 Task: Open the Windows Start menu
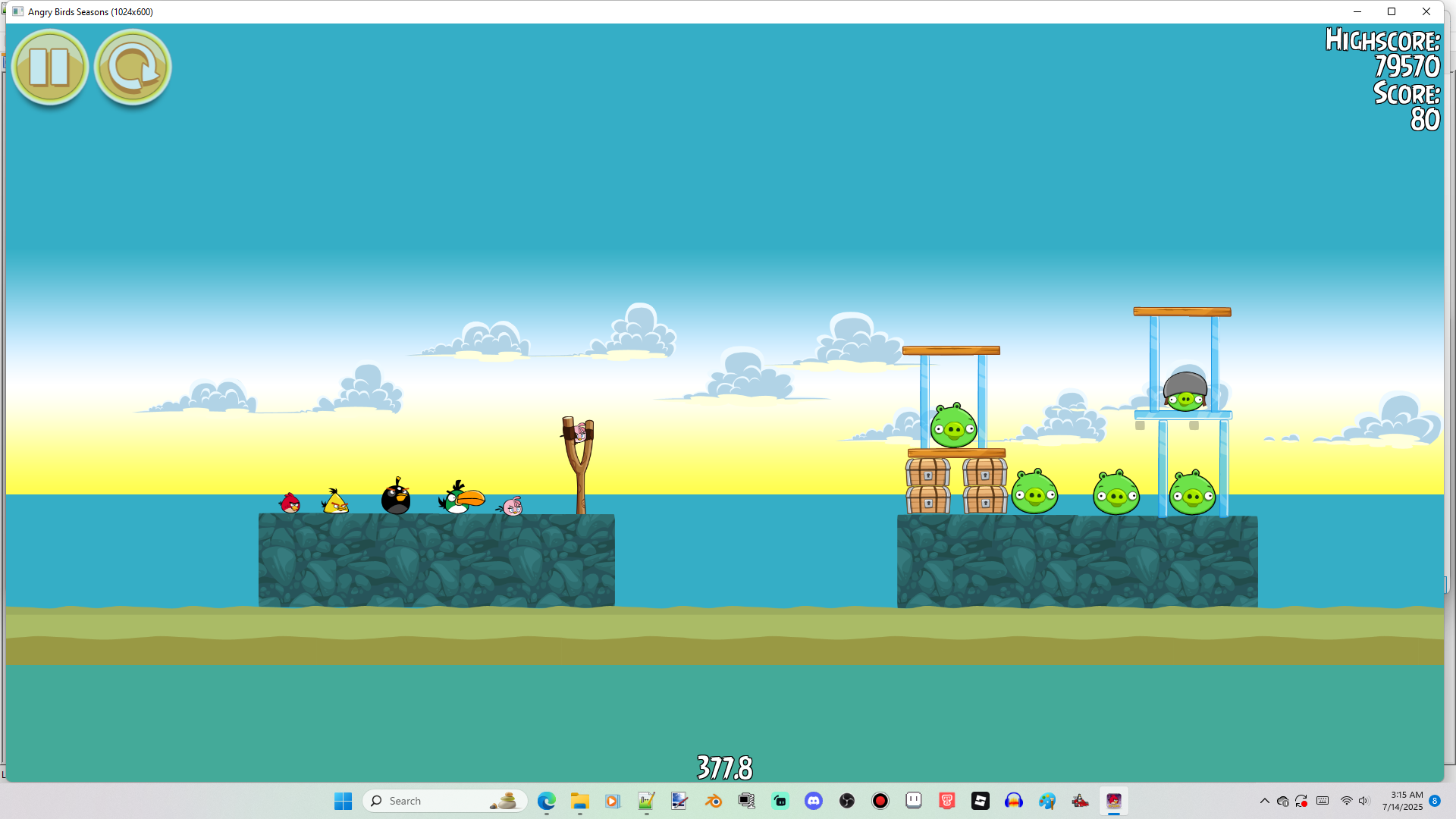pos(343,801)
